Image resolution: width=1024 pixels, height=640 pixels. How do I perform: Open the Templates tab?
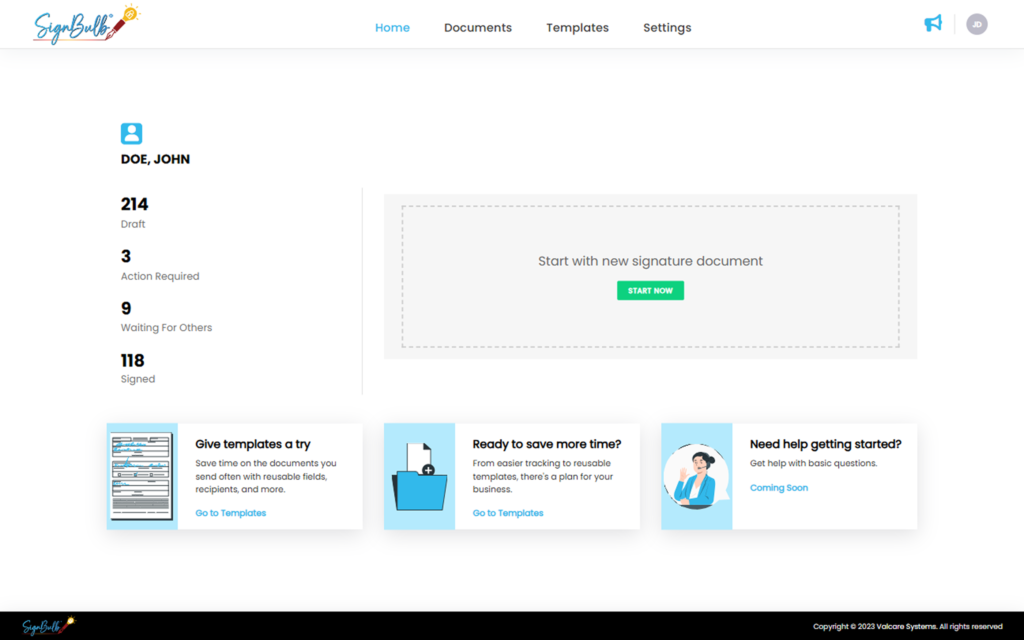pos(577,27)
